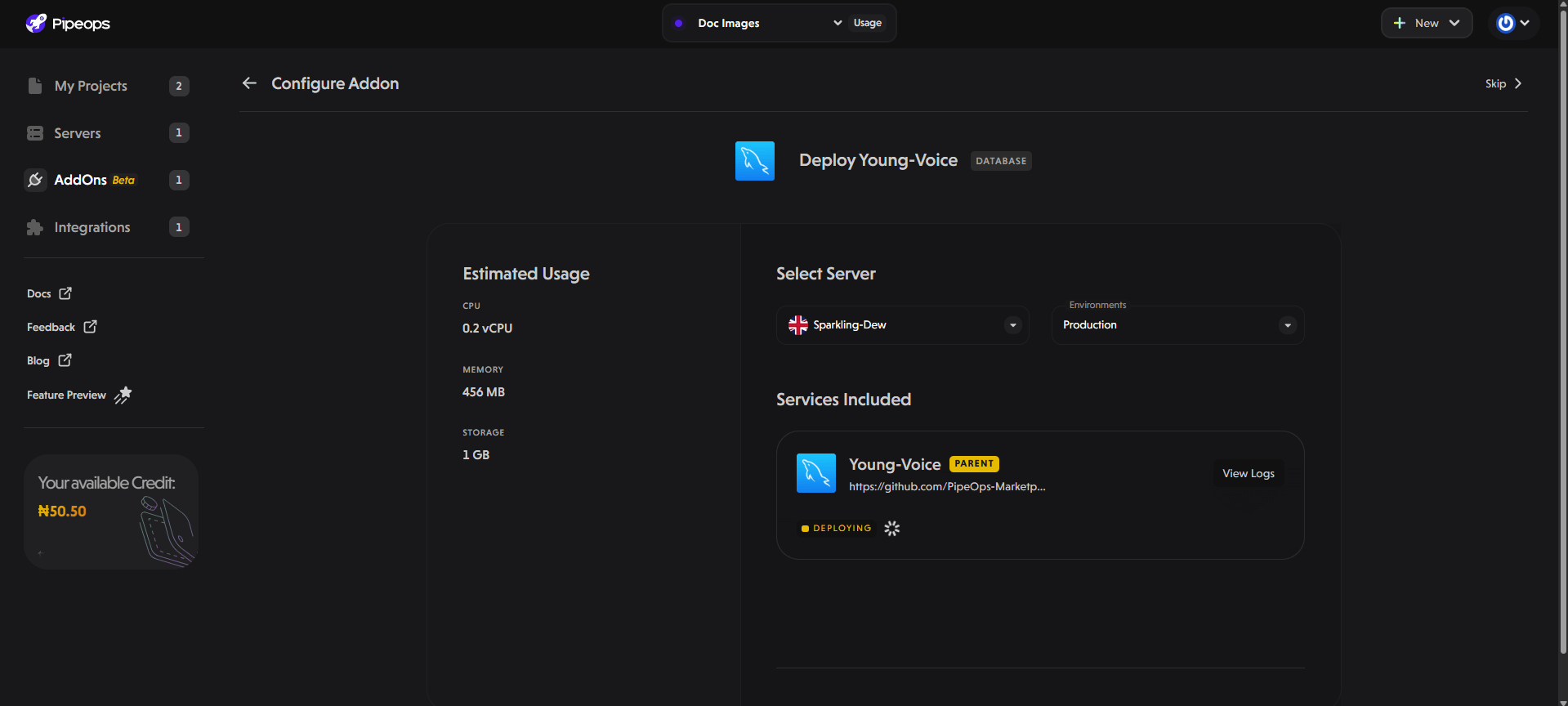
Task: Click the external-link icon beside Blog
Action: pos(65,360)
